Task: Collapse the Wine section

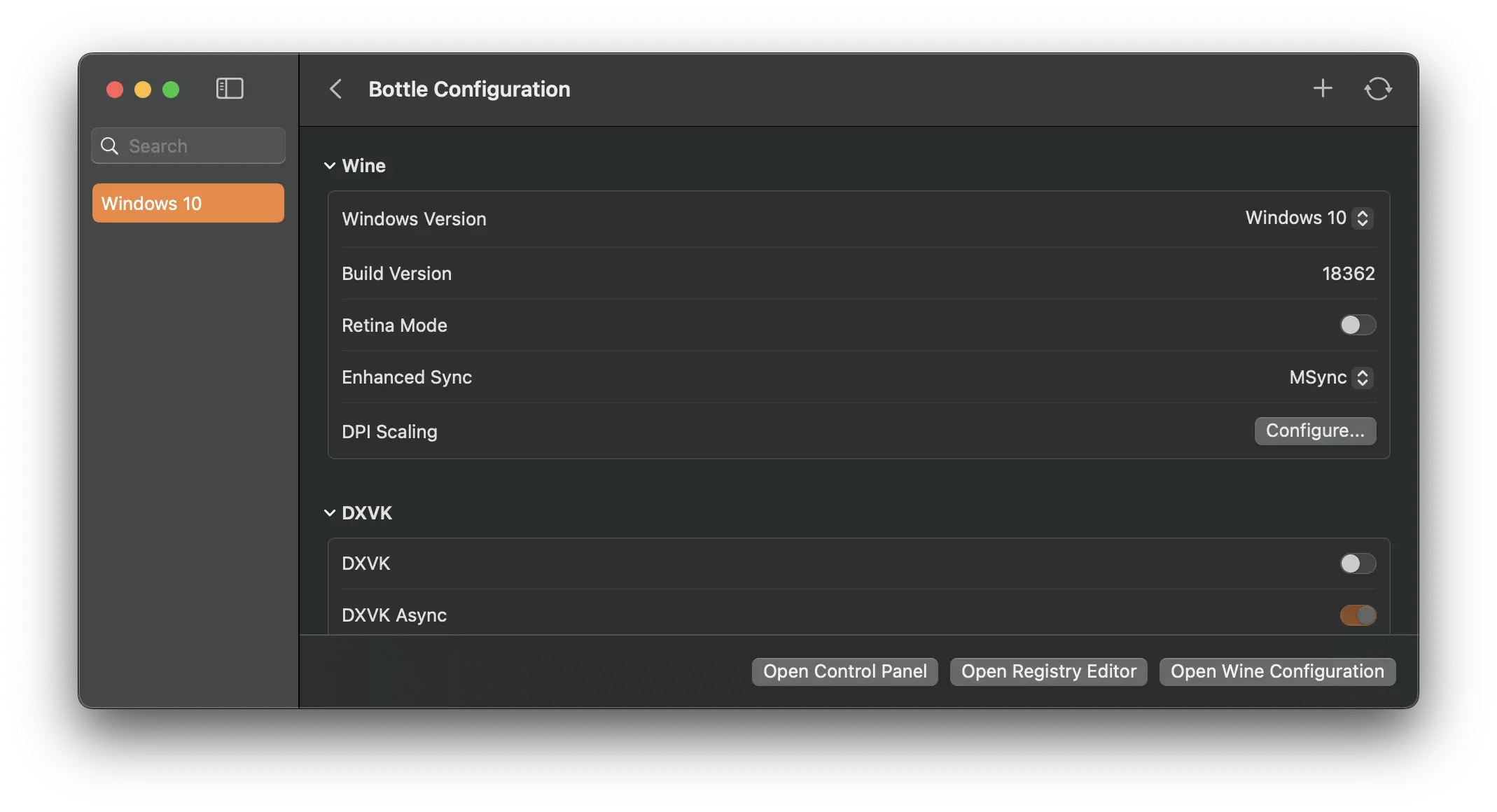Action: coord(330,166)
